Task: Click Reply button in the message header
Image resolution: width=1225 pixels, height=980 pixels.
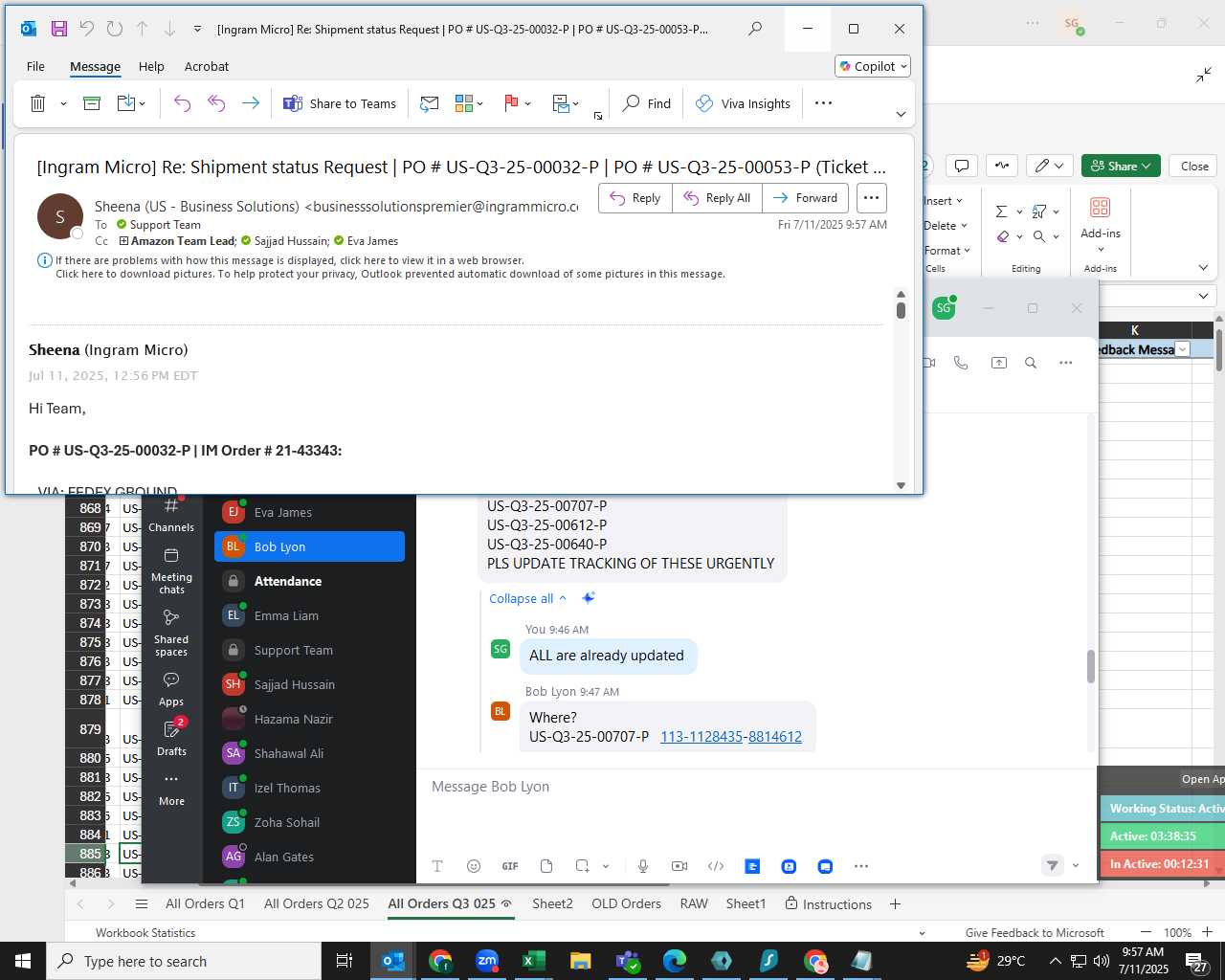Action: click(635, 198)
